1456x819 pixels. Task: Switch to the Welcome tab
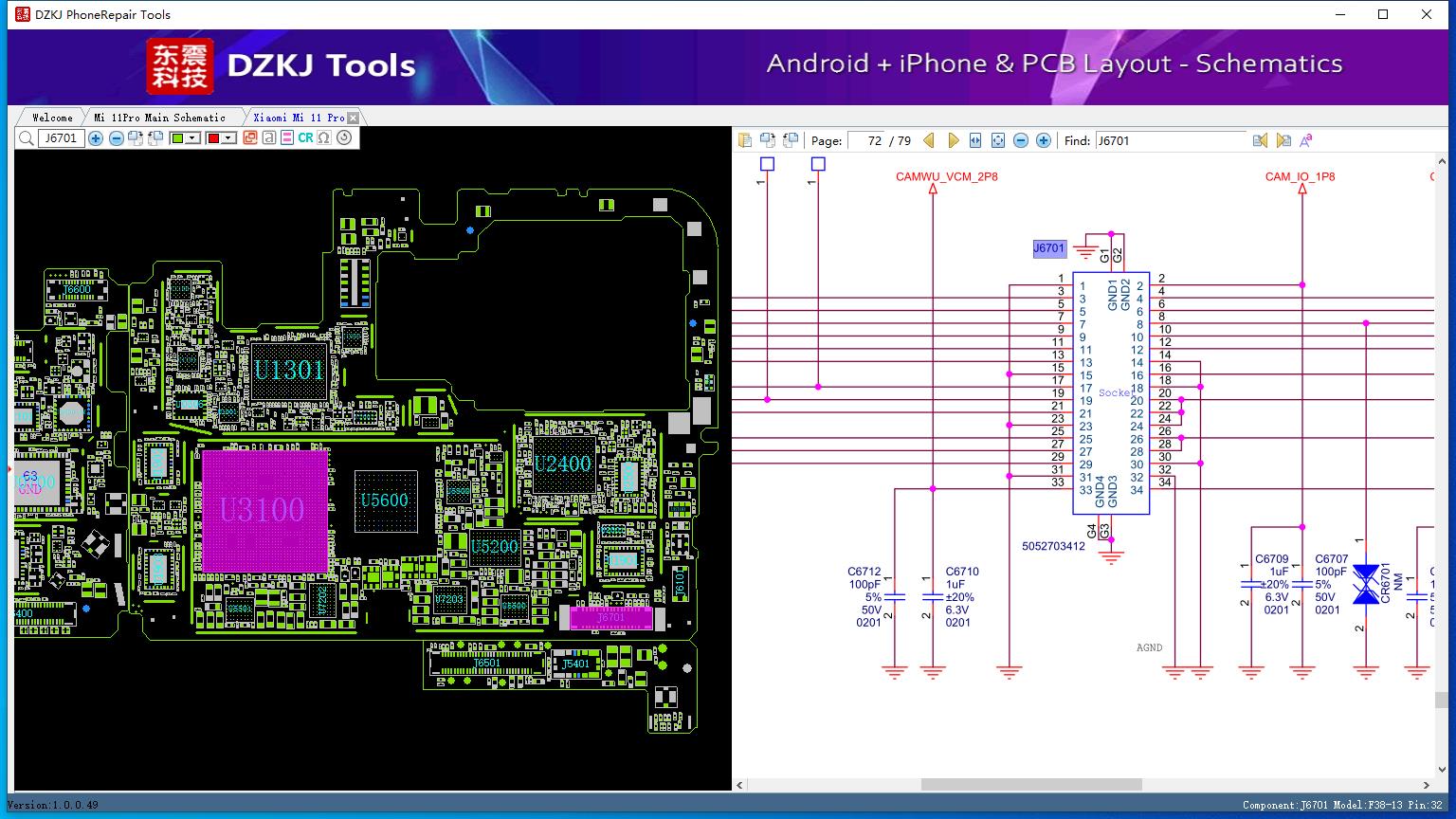click(52, 118)
